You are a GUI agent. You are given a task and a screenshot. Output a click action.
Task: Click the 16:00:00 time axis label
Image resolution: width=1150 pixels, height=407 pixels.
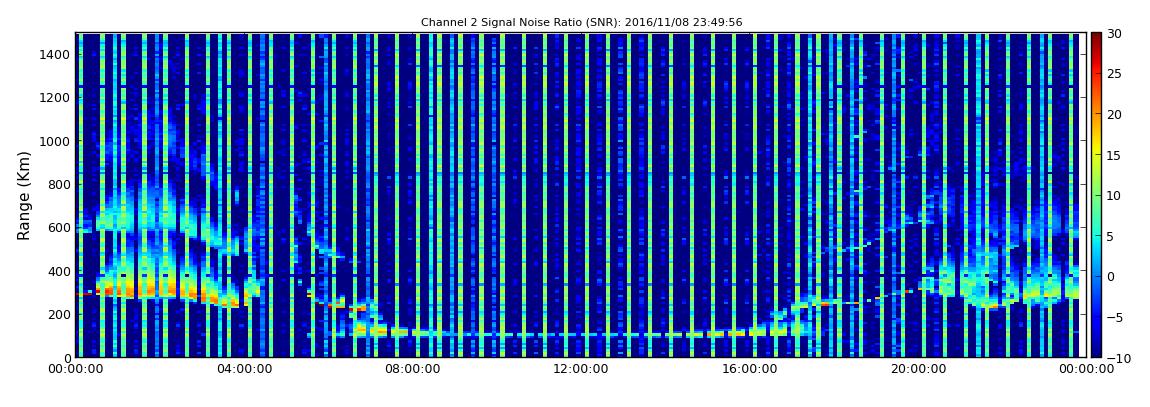tap(748, 370)
